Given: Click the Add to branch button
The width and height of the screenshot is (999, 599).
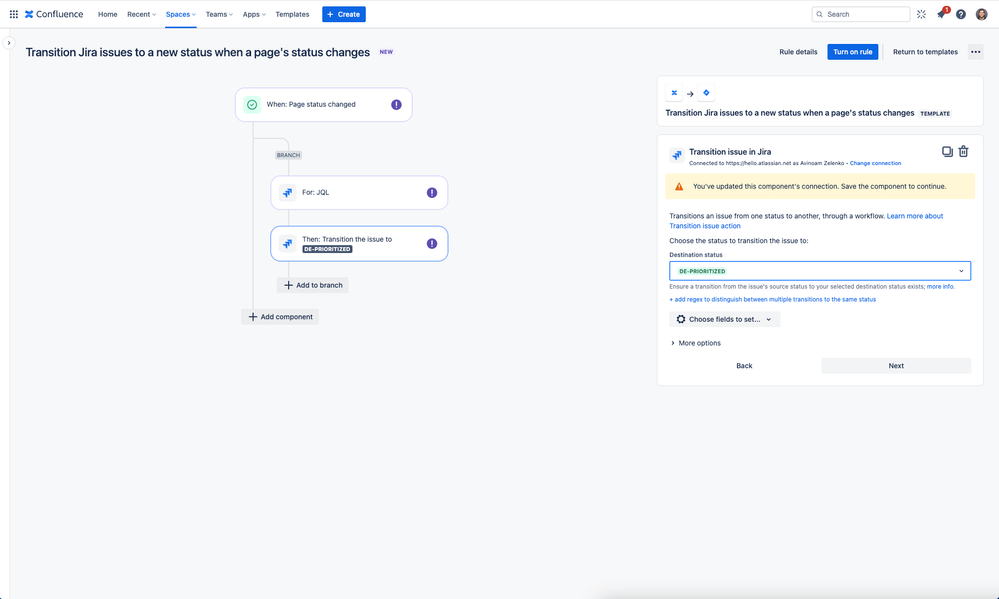Looking at the screenshot, I should pos(313,285).
